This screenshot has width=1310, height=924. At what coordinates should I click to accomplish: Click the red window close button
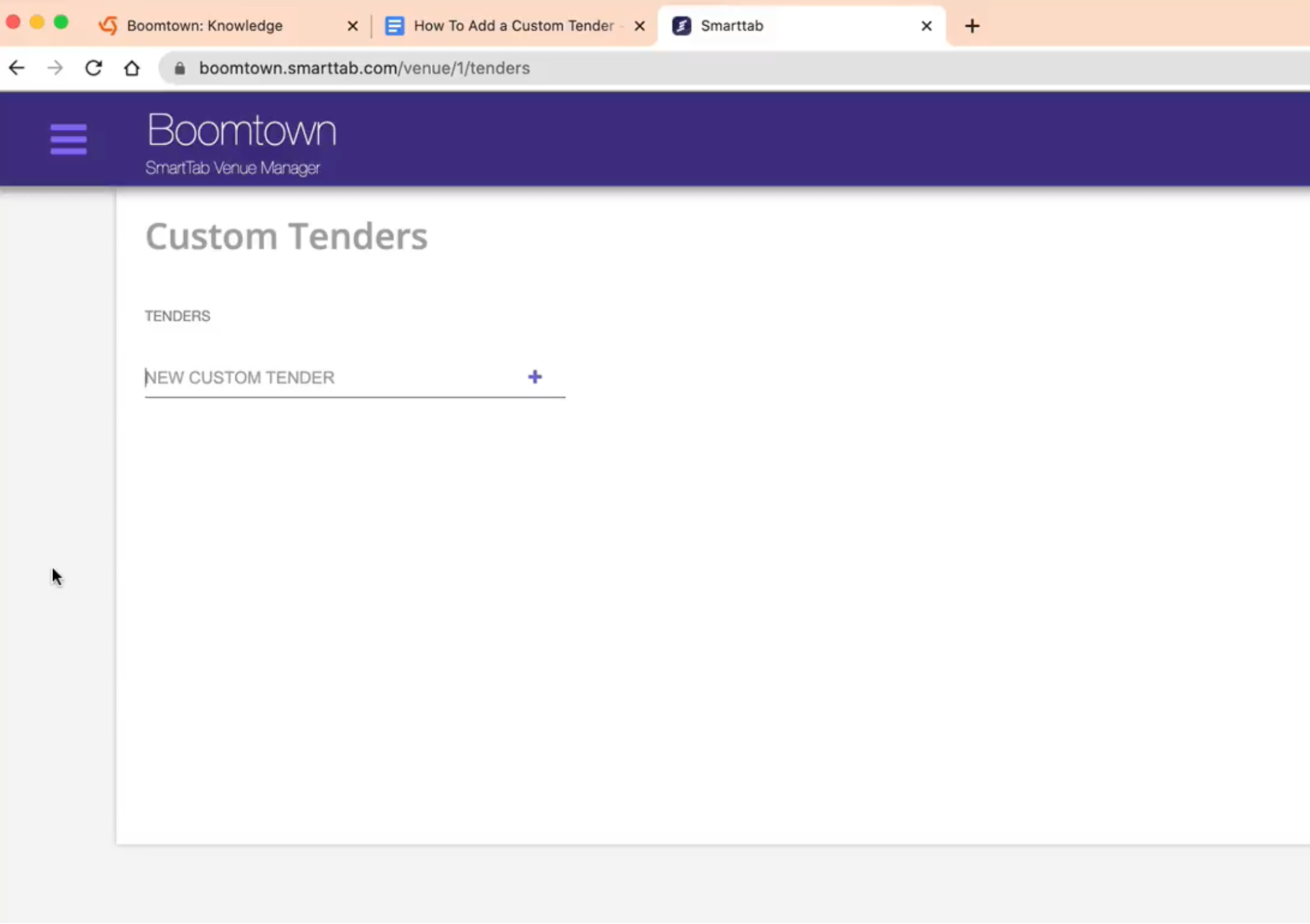13,22
